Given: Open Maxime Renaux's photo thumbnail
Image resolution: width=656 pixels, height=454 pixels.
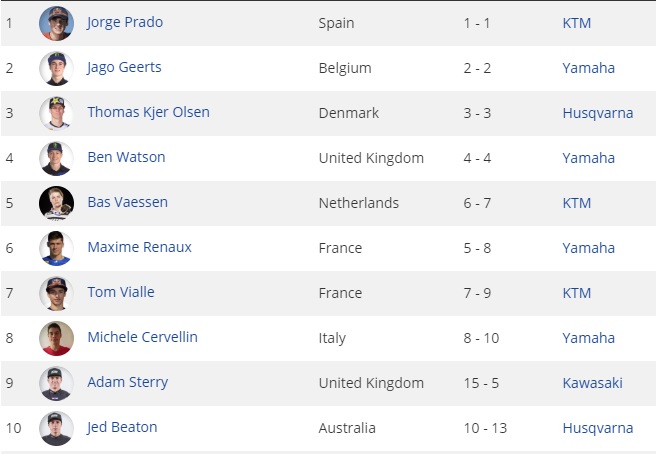Looking at the screenshot, I should 56,248.
